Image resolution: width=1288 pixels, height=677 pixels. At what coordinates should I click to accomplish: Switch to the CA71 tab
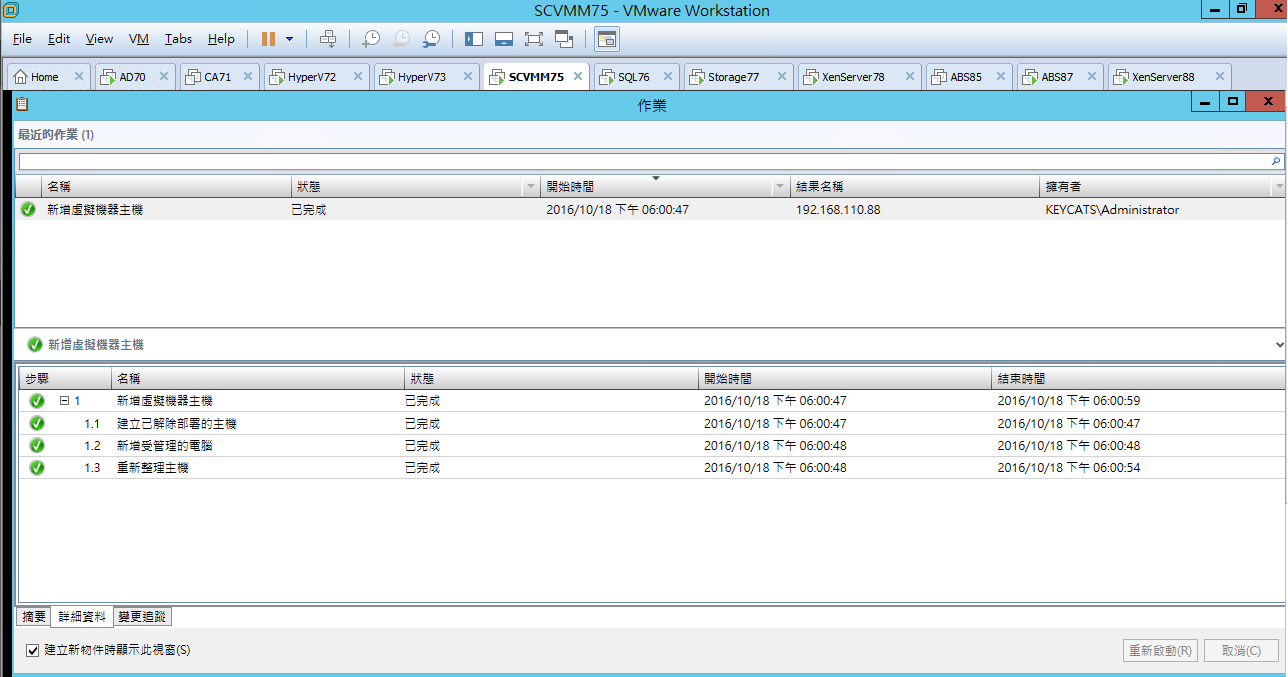(x=217, y=77)
